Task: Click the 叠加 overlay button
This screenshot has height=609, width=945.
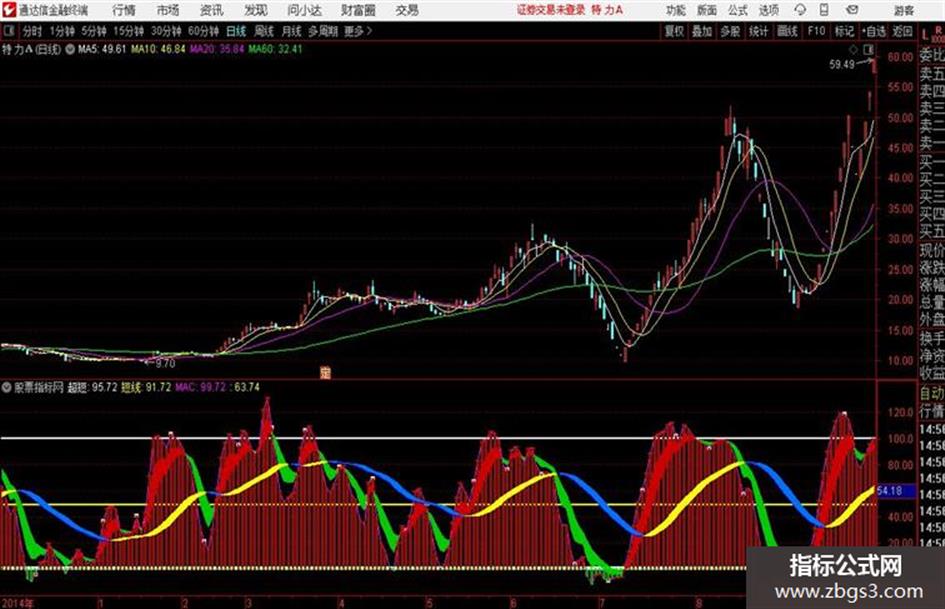Action: pyautogui.click(x=702, y=31)
